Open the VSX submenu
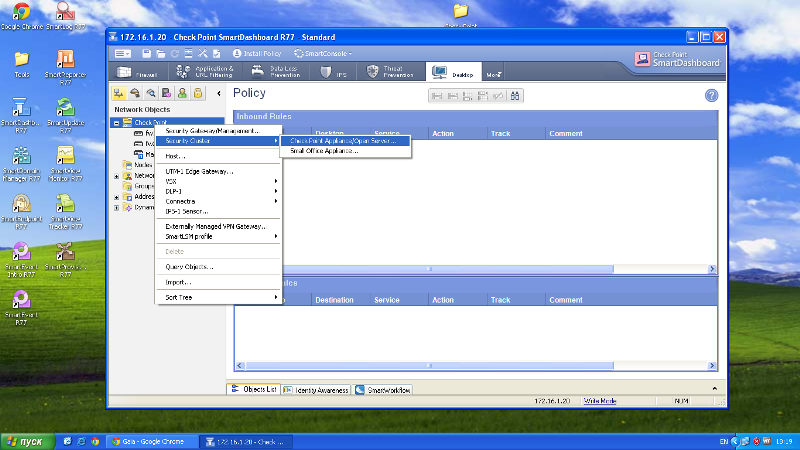 pos(218,181)
